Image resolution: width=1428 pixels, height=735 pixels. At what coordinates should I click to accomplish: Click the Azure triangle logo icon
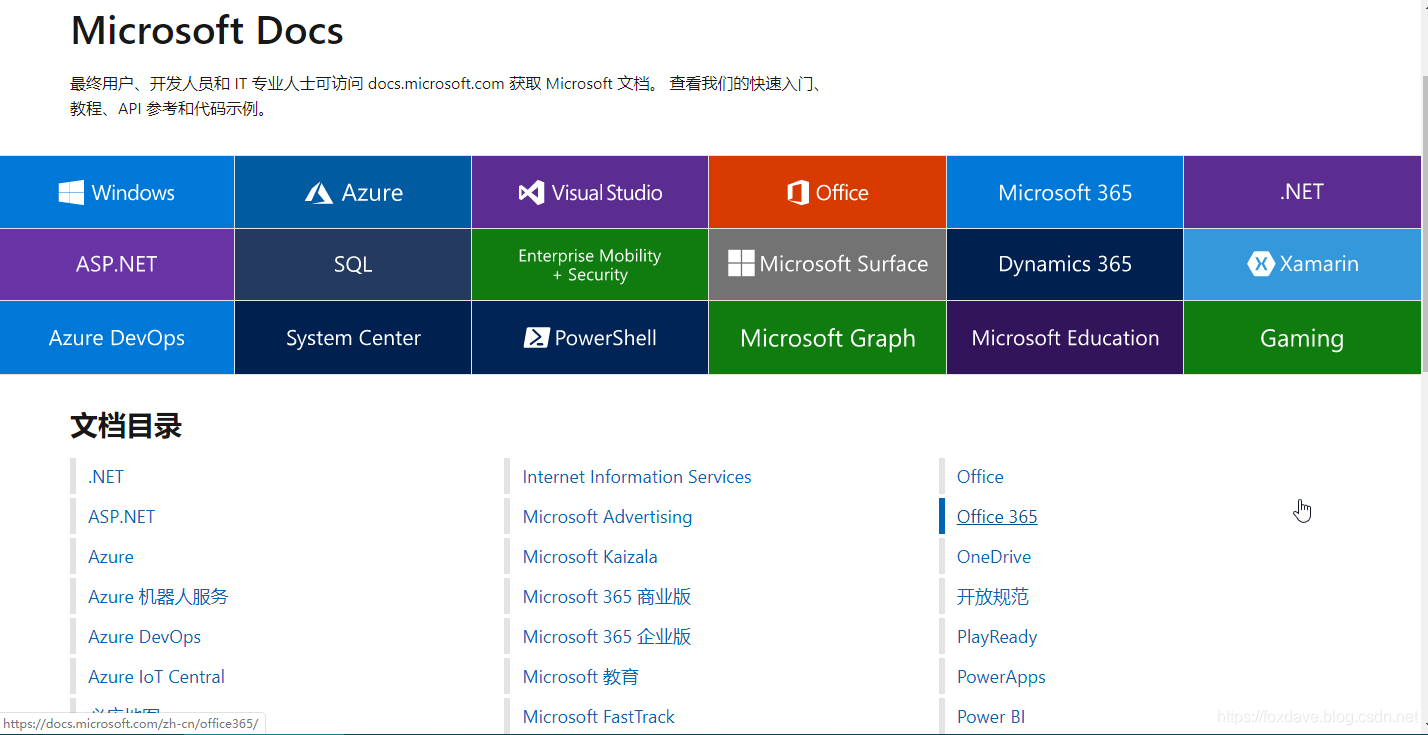coord(319,193)
